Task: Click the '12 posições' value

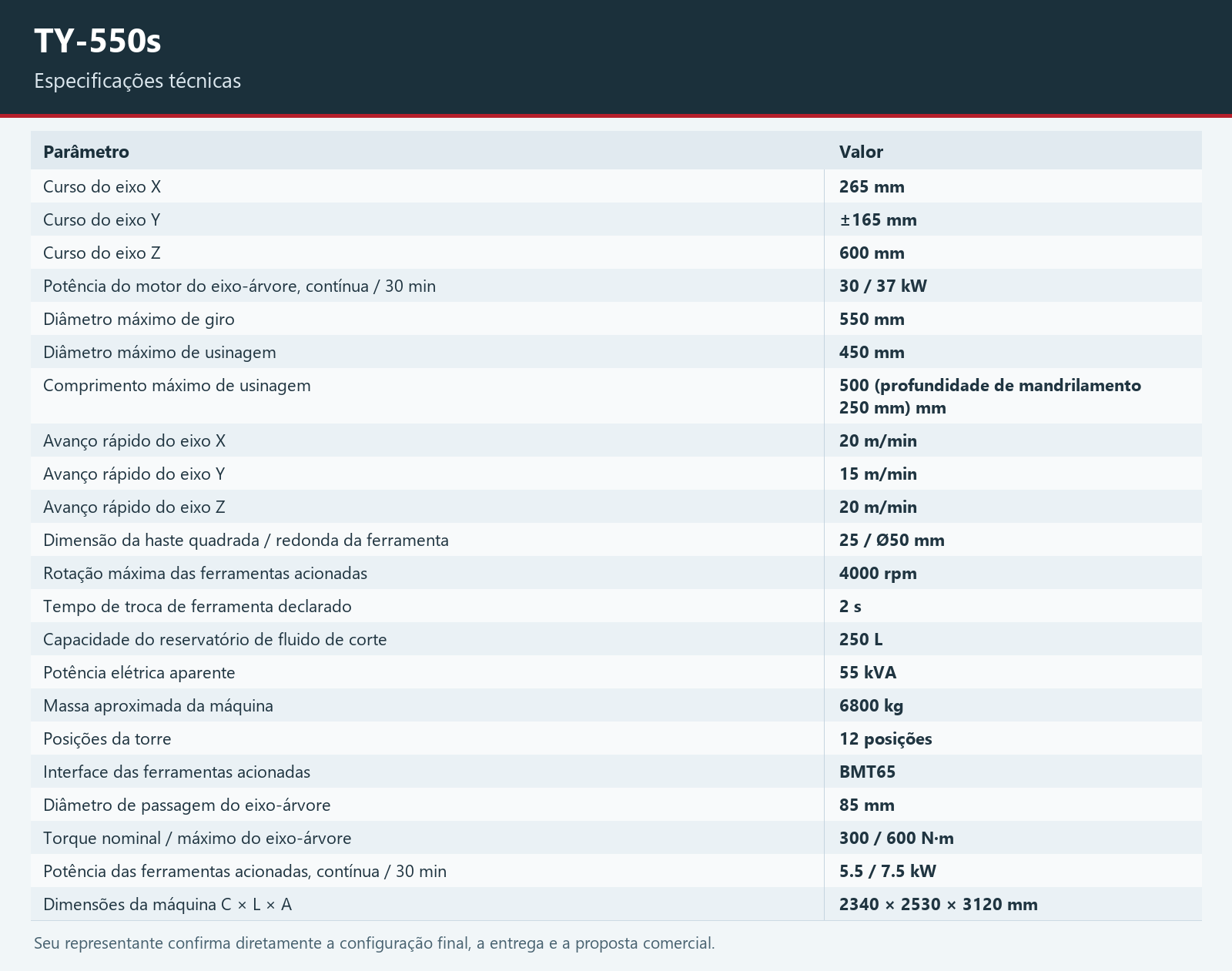Action: [x=885, y=738]
